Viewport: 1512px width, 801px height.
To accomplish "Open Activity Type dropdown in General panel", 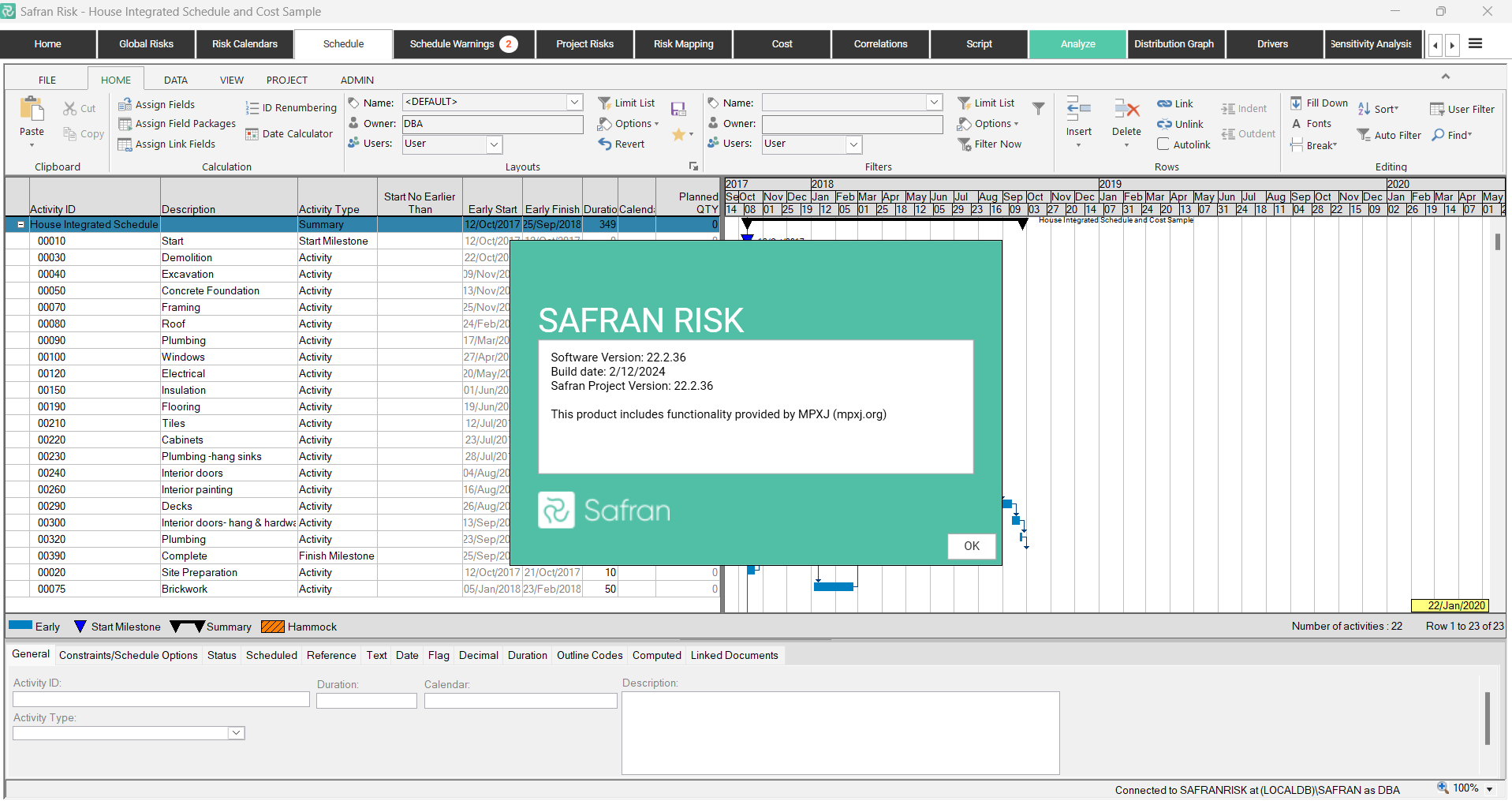I will click(x=236, y=733).
